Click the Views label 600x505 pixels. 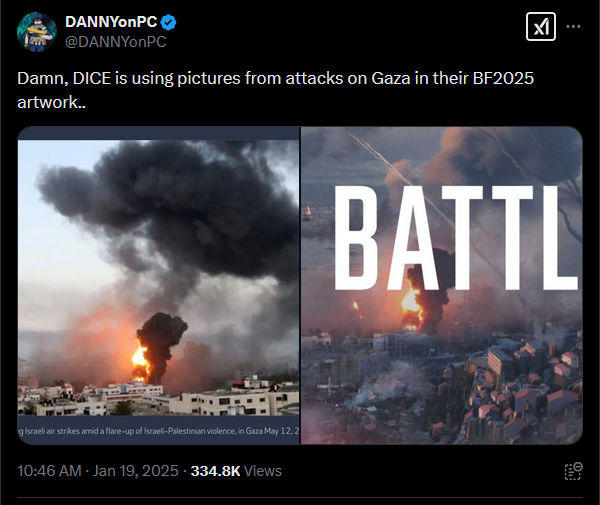pos(262,471)
